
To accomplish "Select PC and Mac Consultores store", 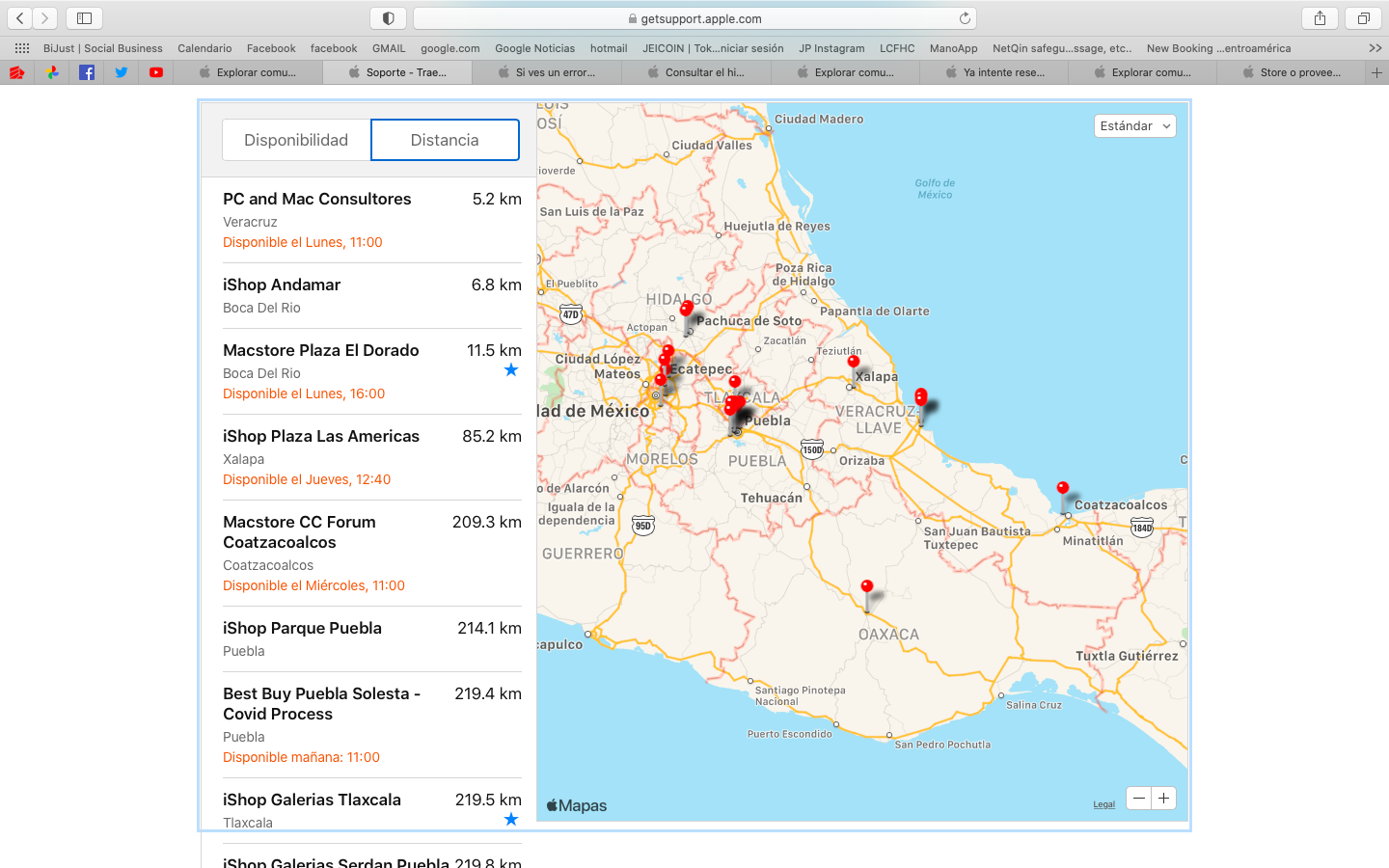I will click(x=317, y=199).
